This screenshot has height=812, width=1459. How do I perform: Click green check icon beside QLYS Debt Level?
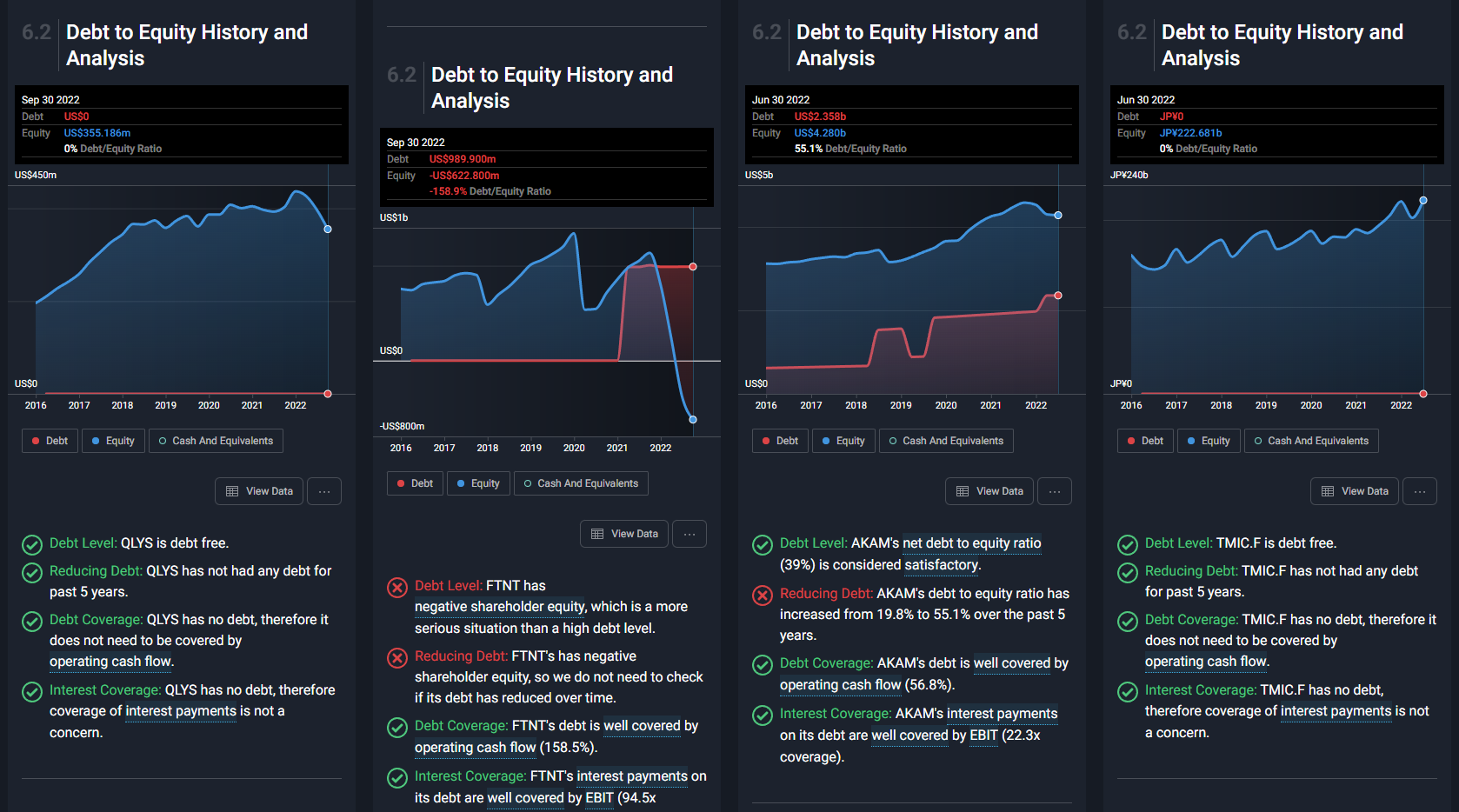click(x=32, y=545)
